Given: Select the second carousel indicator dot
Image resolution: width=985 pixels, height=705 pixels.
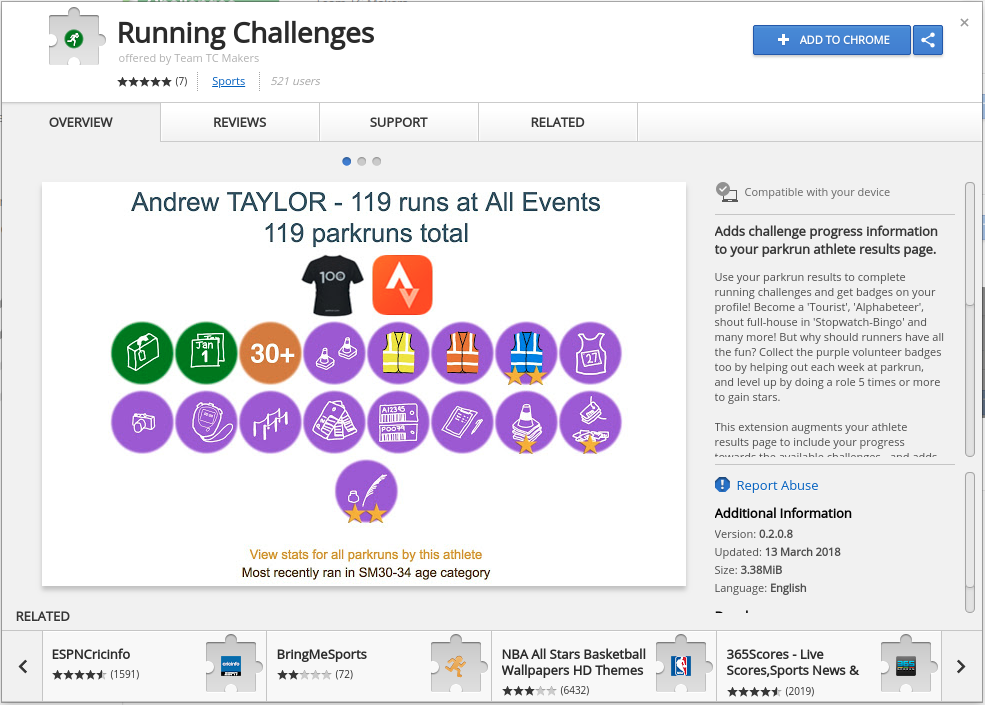Looking at the screenshot, I should pyautogui.click(x=361, y=161).
